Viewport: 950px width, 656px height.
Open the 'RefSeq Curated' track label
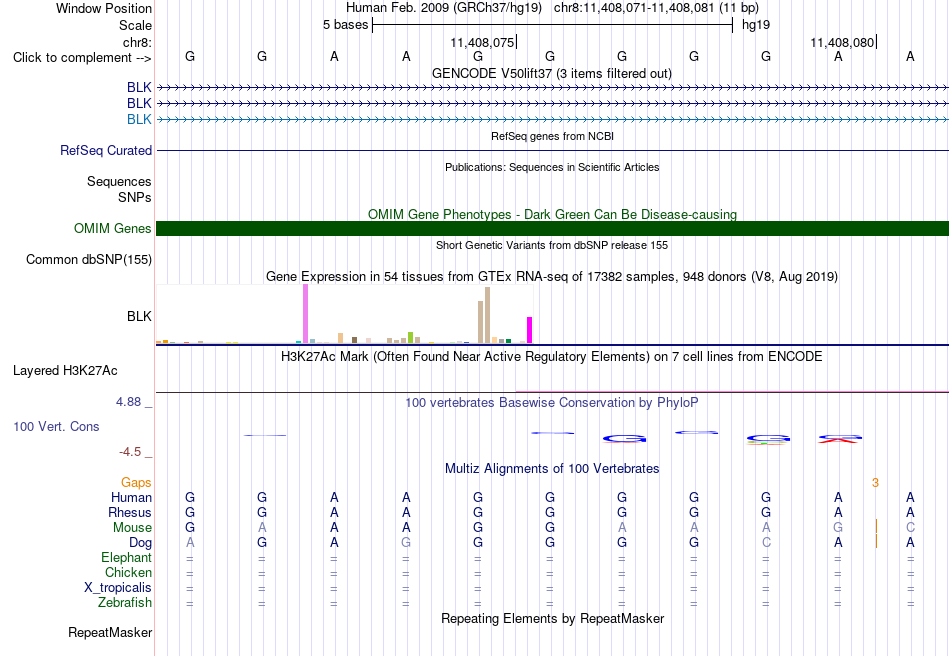coord(106,150)
